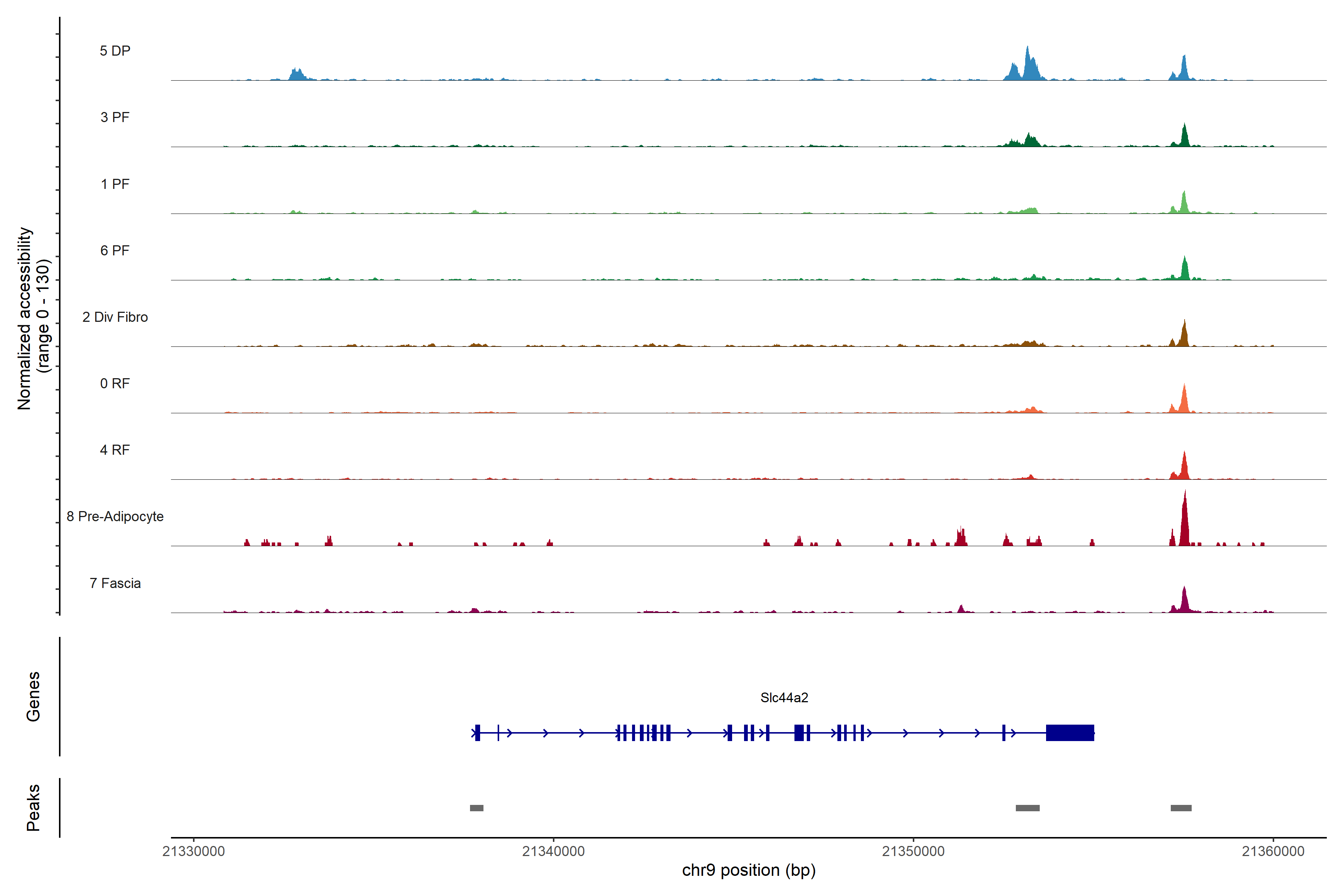This screenshot has width=1344, height=896.
Task: Click the rightmost gray peak bar
Action: tap(1181, 808)
